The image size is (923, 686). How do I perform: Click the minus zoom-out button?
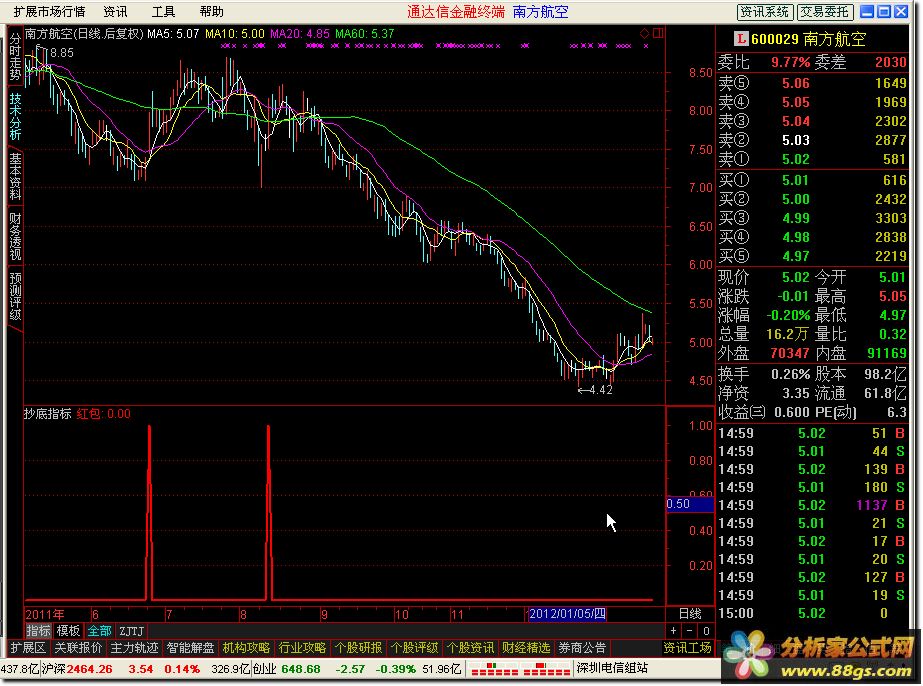(x=689, y=631)
